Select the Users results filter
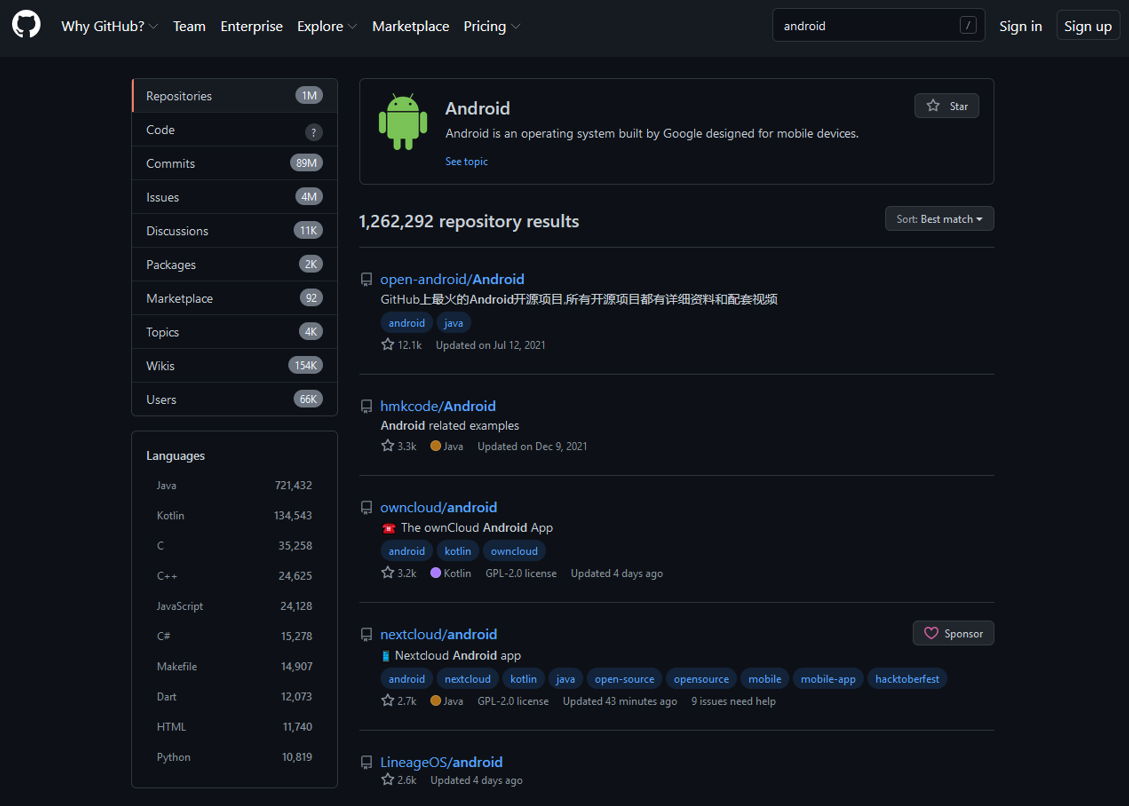The height and width of the screenshot is (806, 1129). click(x=235, y=400)
